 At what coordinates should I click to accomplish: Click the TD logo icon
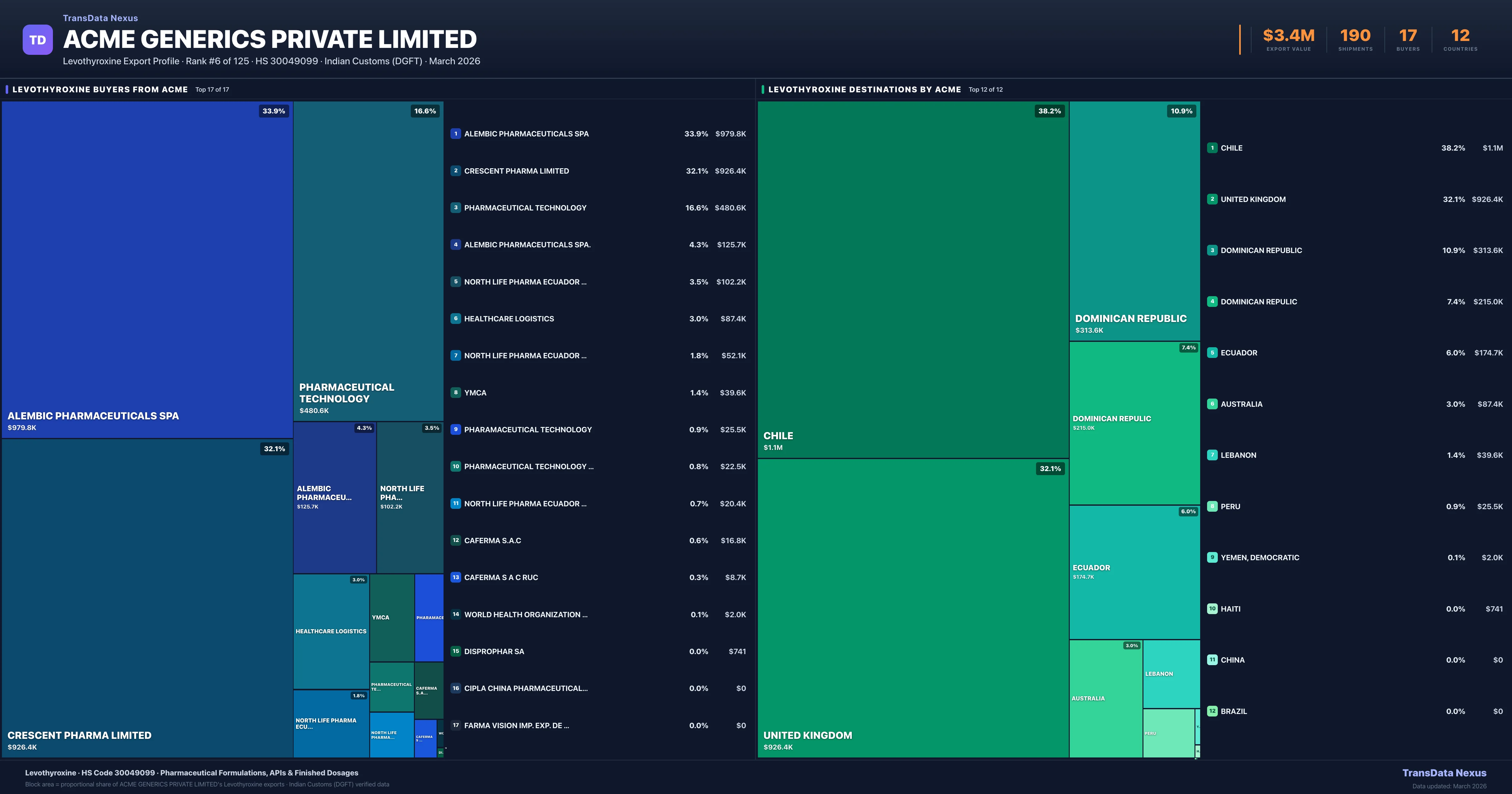click(37, 40)
